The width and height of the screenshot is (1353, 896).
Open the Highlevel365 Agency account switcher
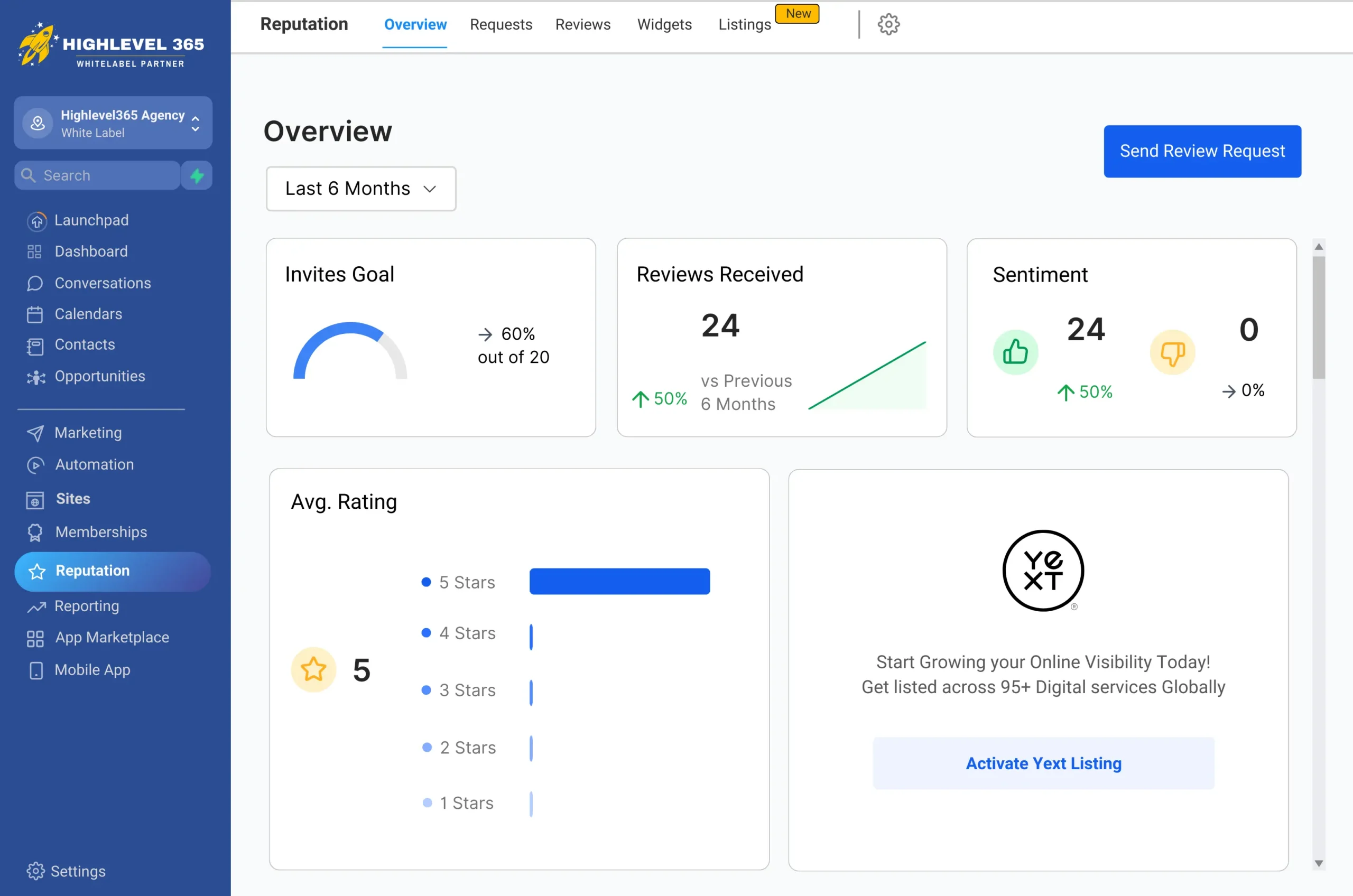click(113, 123)
